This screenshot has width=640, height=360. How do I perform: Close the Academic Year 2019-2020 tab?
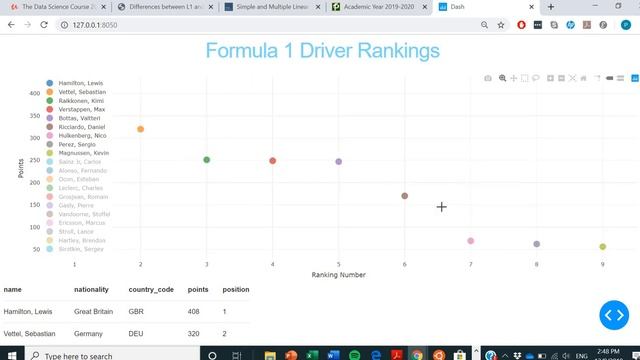pos(424,7)
